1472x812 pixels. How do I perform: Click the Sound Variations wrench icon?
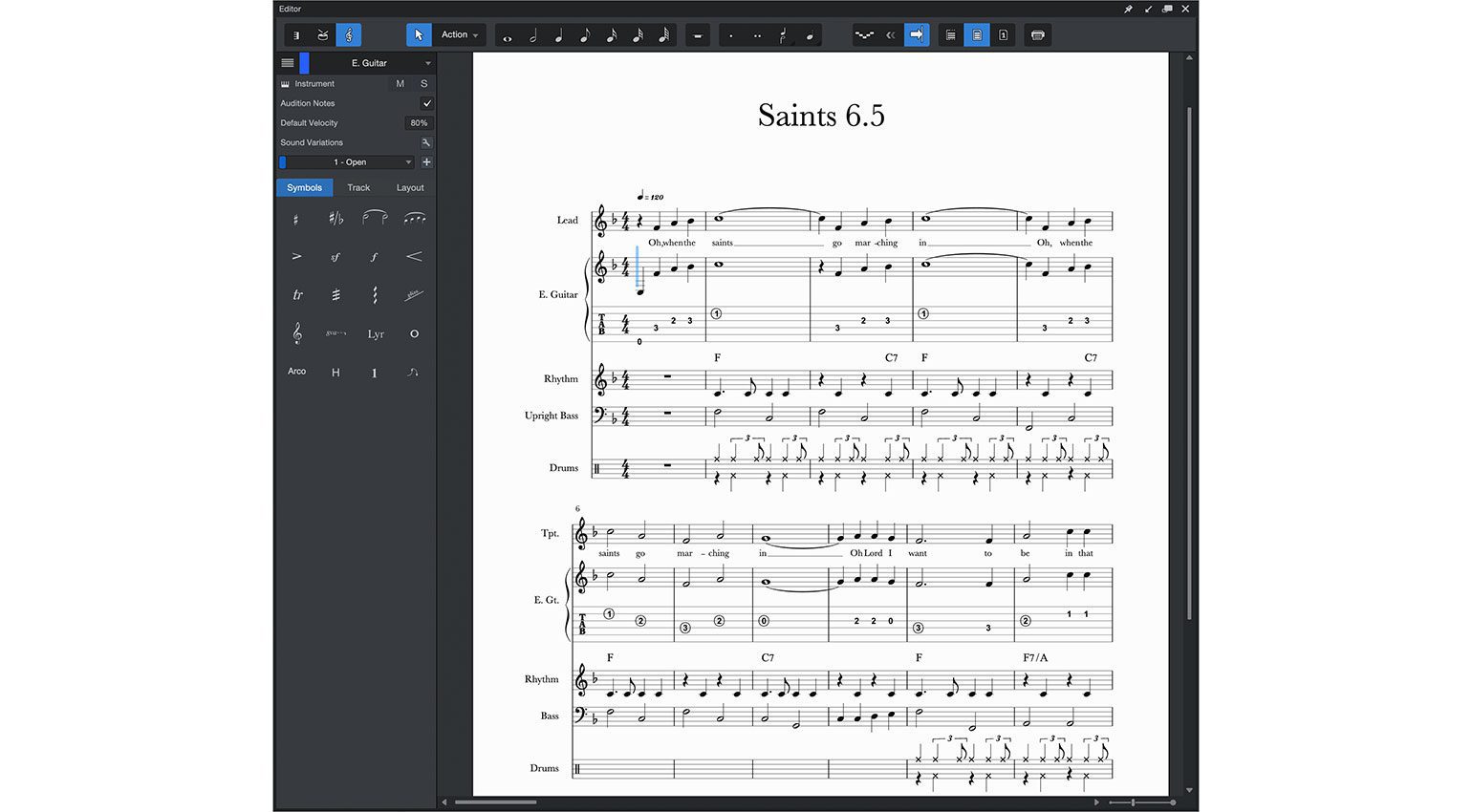425,141
